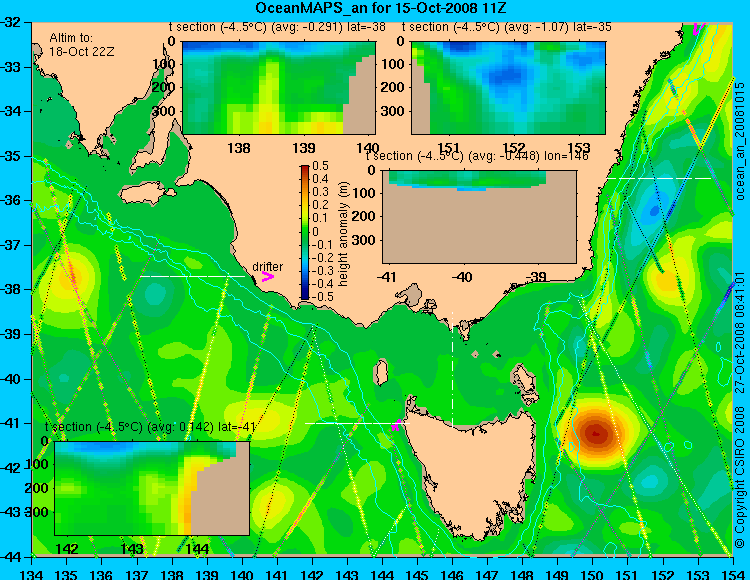This screenshot has width=750, height=580.
Task: Click the white dash-dot section line at longitude 146
Action: pos(452,369)
